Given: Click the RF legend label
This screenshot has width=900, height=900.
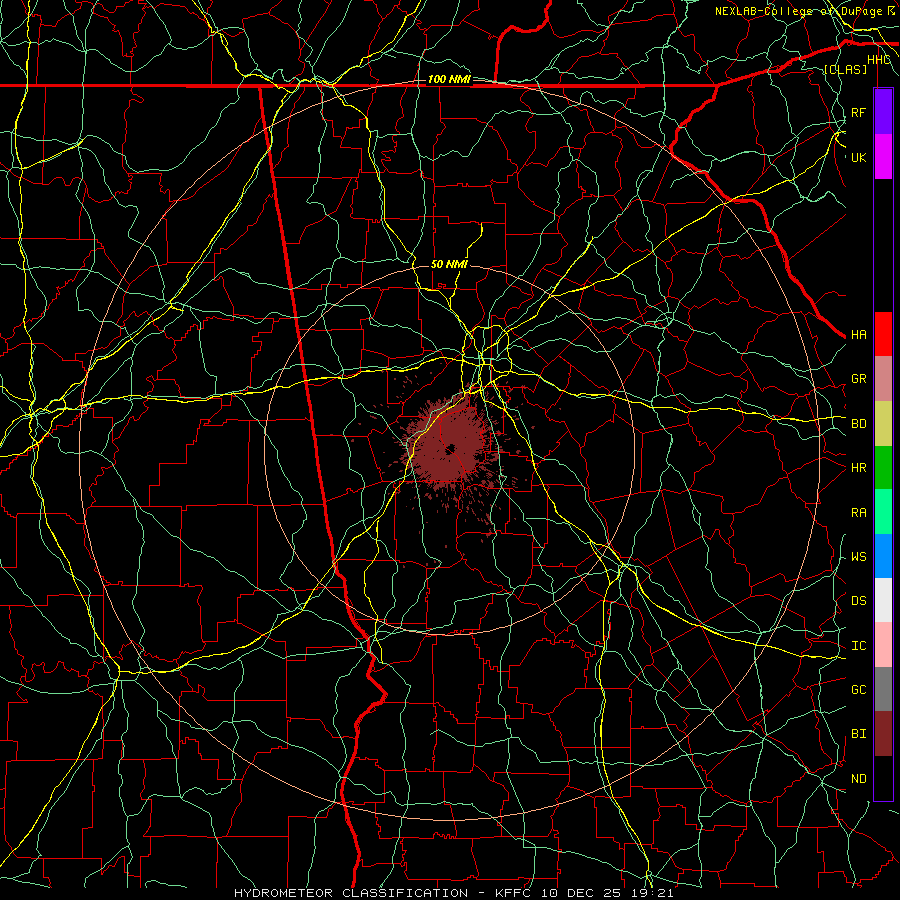Looking at the screenshot, I should (858, 113).
